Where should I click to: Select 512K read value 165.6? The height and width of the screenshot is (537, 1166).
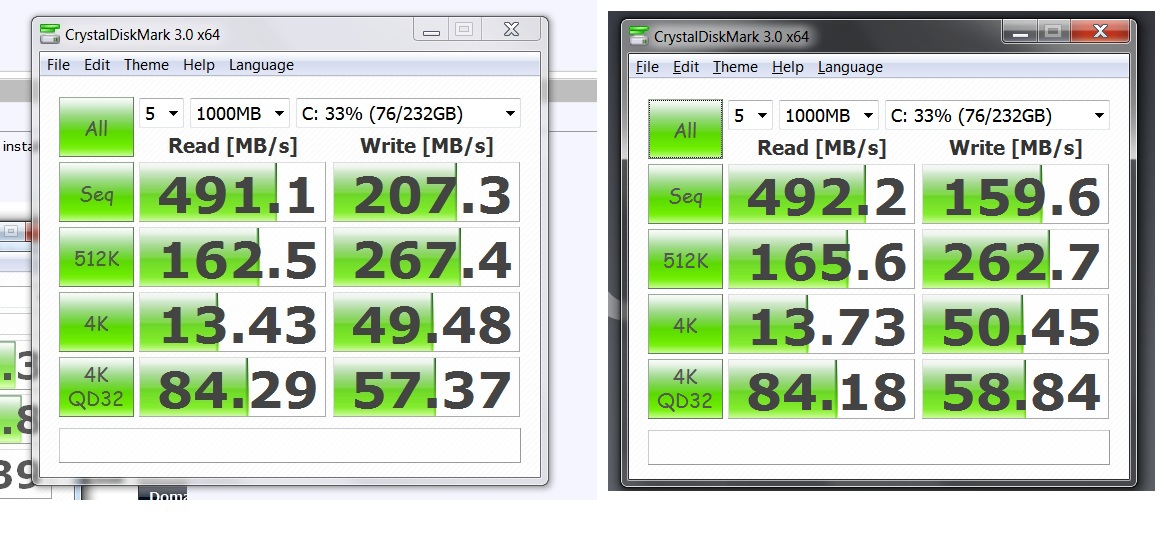click(821, 259)
